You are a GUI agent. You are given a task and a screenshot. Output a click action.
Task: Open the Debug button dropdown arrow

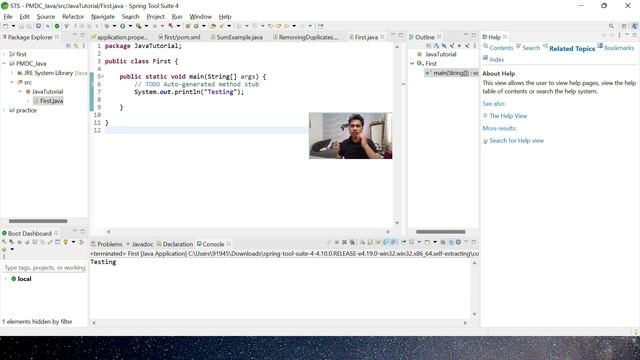pyautogui.click(x=114, y=26)
